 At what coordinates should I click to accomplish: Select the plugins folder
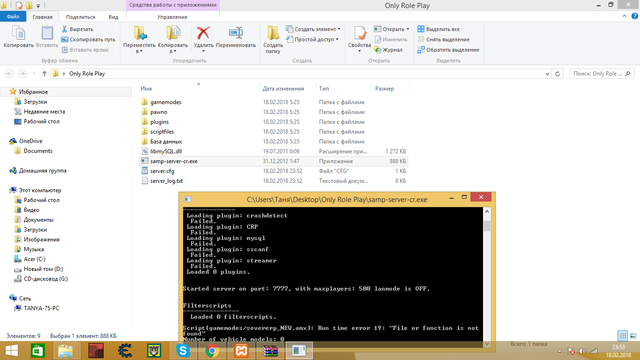tap(159, 122)
